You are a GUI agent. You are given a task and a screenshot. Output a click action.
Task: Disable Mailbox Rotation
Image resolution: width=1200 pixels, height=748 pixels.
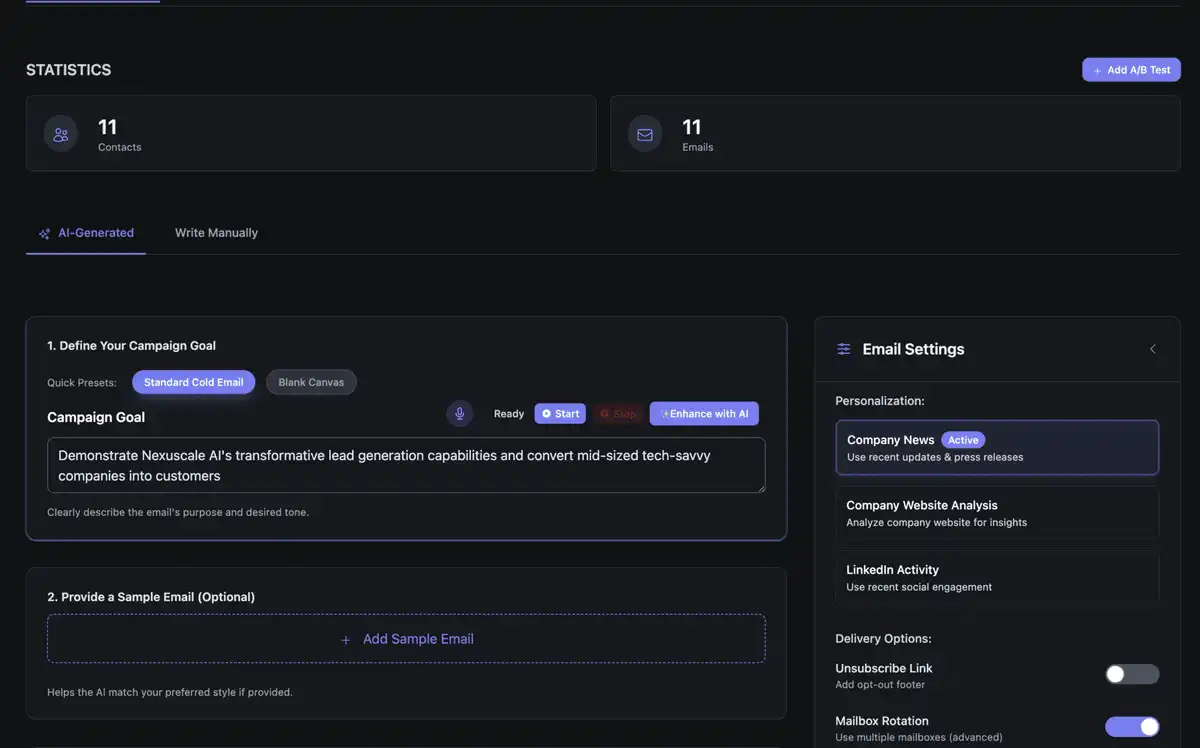coord(1131,726)
